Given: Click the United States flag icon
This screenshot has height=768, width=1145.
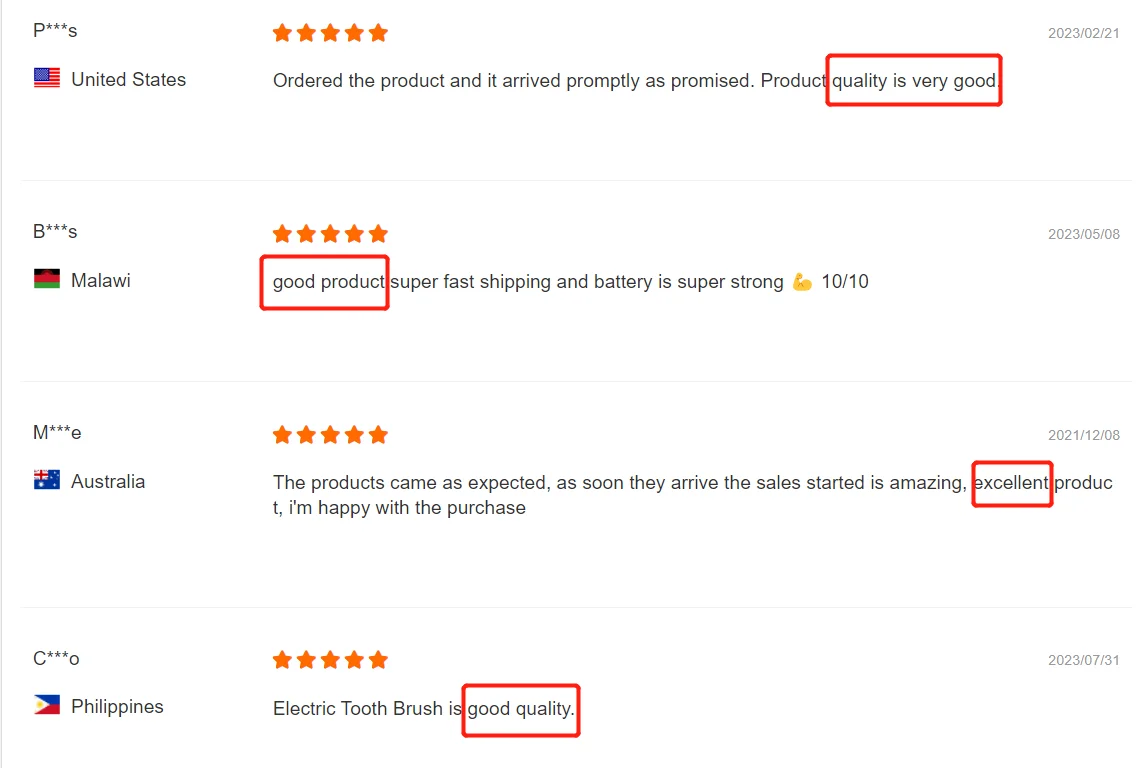Looking at the screenshot, I should point(47,79).
